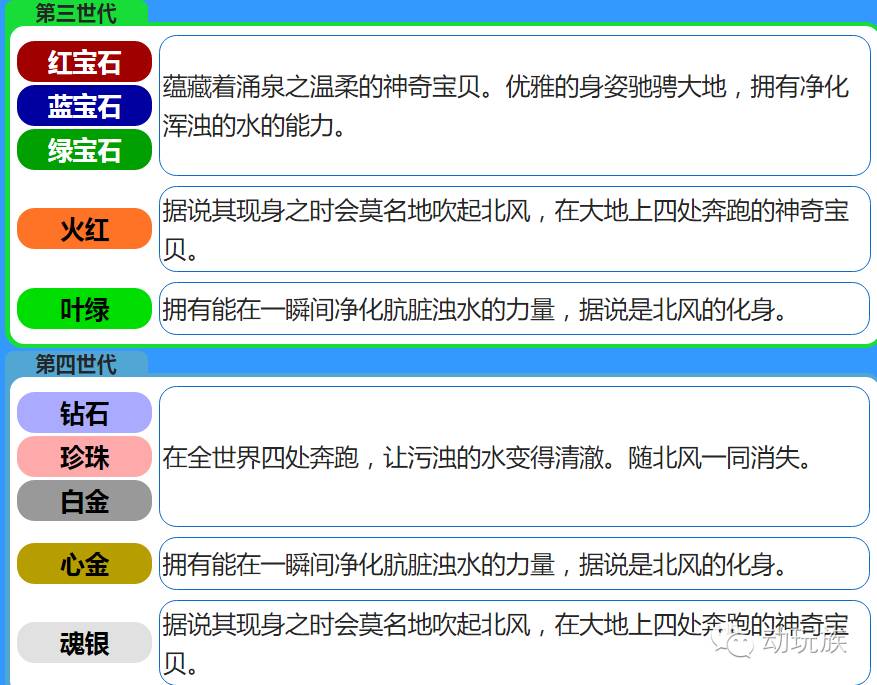Select the 火红 Pokédex description text
The width and height of the screenshot is (877, 685).
click(510, 228)
